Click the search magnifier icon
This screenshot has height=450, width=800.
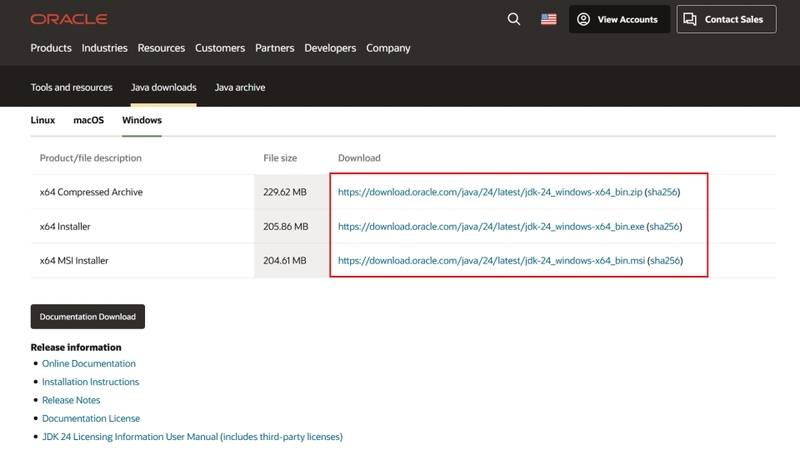click(514, 19)
